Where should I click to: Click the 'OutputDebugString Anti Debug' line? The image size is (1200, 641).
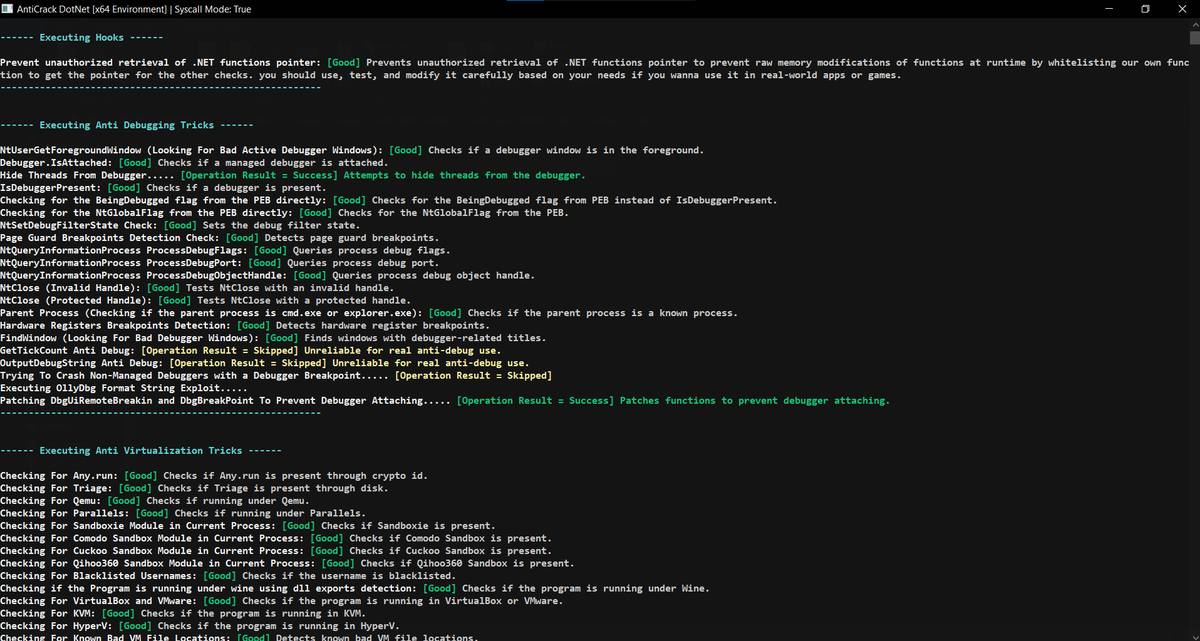point(265,363)
